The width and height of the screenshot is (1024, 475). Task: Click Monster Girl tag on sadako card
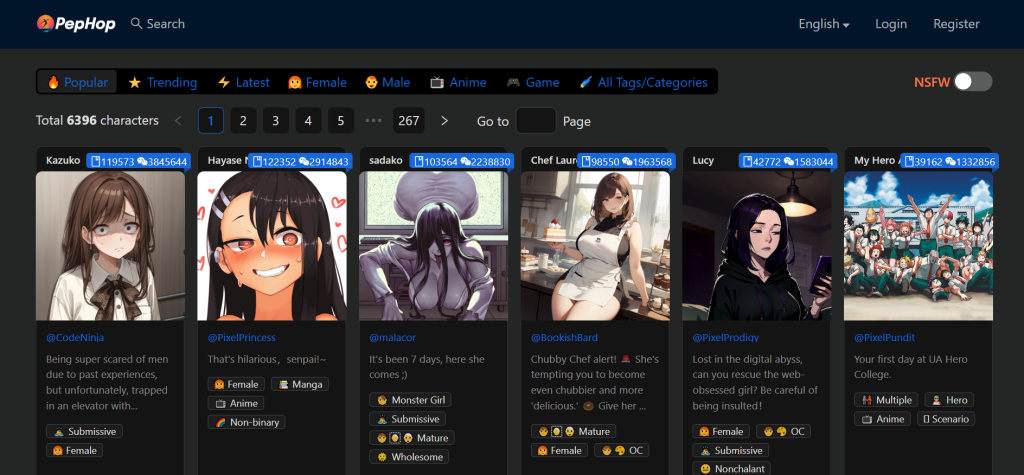click(410, 400)
